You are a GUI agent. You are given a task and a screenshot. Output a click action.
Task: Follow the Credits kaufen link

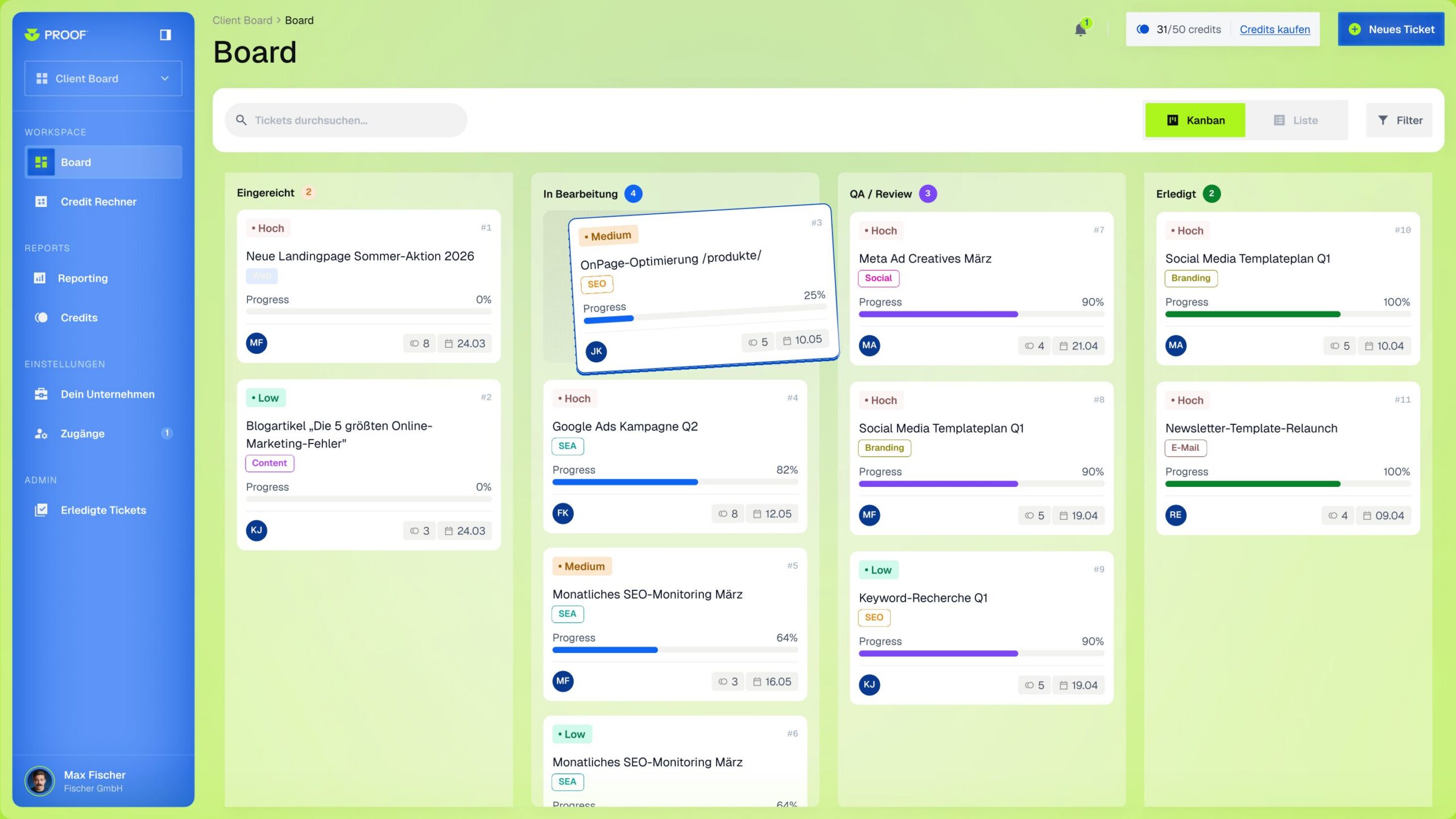(x=1275, y=29)
